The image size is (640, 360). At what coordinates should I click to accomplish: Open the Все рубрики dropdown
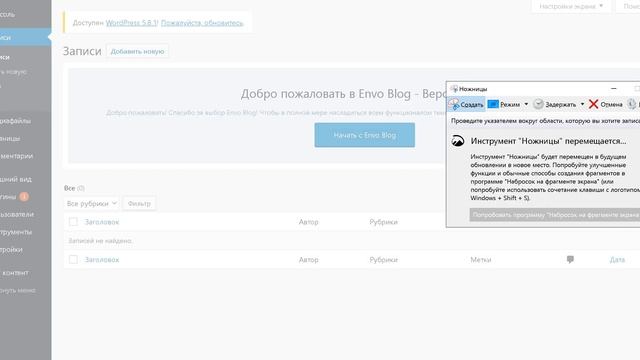pos(91,203)
